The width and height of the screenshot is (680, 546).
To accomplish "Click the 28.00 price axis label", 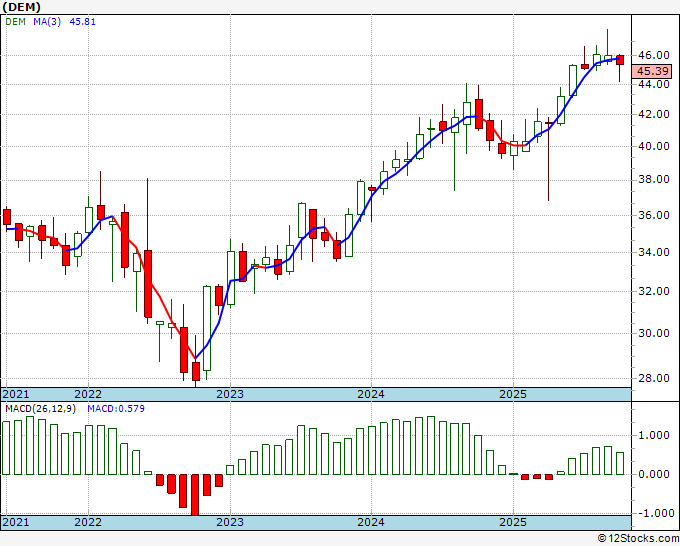I will [x=654, y=378].
